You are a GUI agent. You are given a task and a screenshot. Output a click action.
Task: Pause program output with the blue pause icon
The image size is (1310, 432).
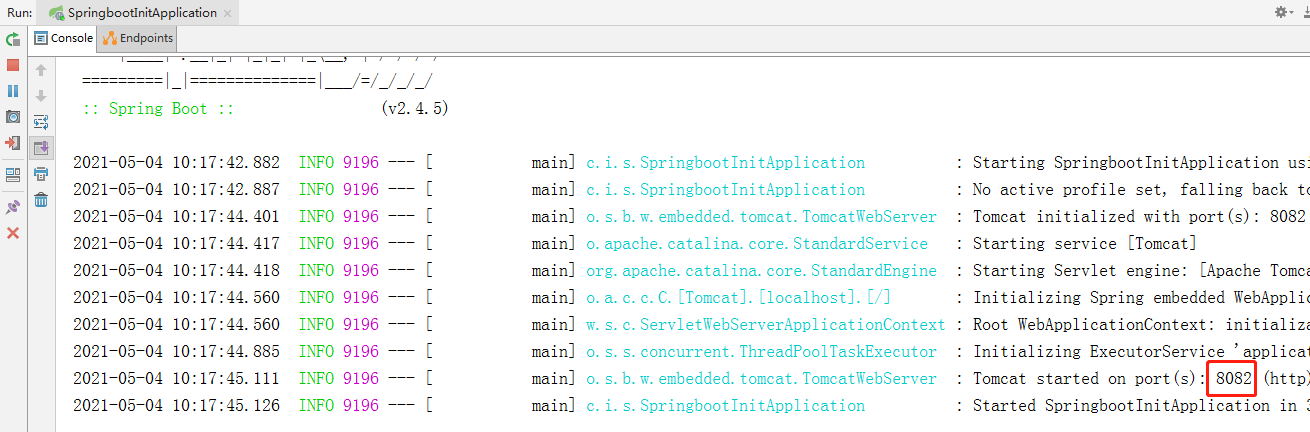pos(13,91)
